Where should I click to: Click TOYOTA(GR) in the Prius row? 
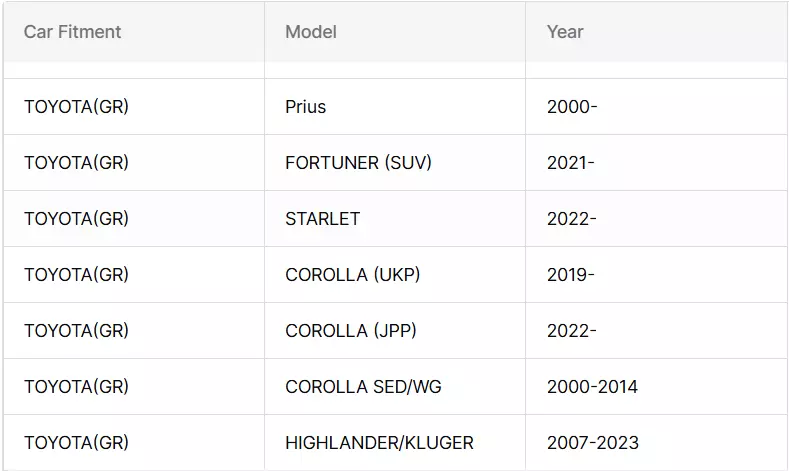76,107
